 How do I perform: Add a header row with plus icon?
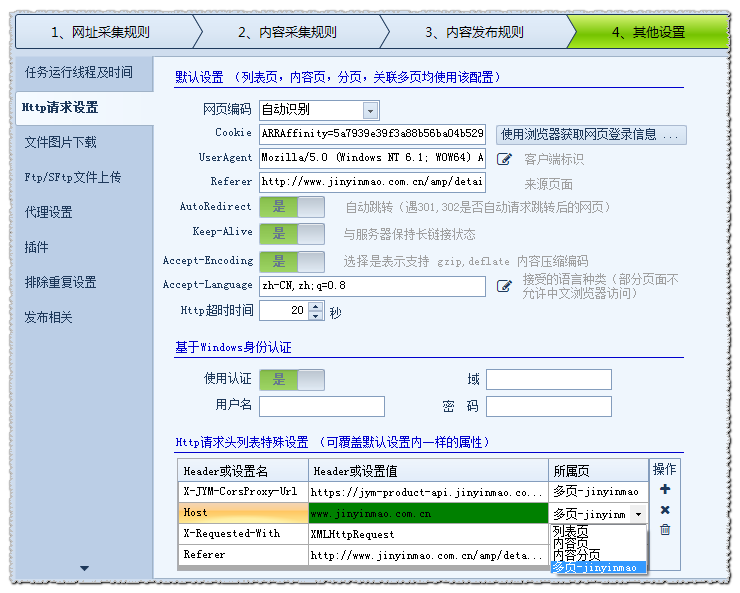(x=665, y=489)
